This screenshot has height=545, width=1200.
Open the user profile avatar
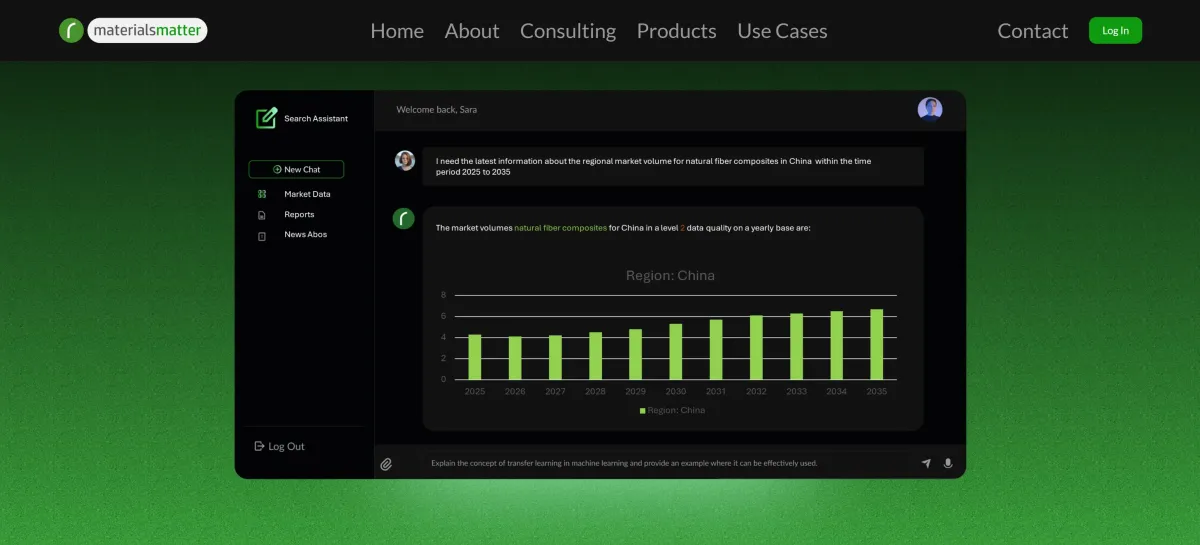pyautogui.click(x=930, y=109)
